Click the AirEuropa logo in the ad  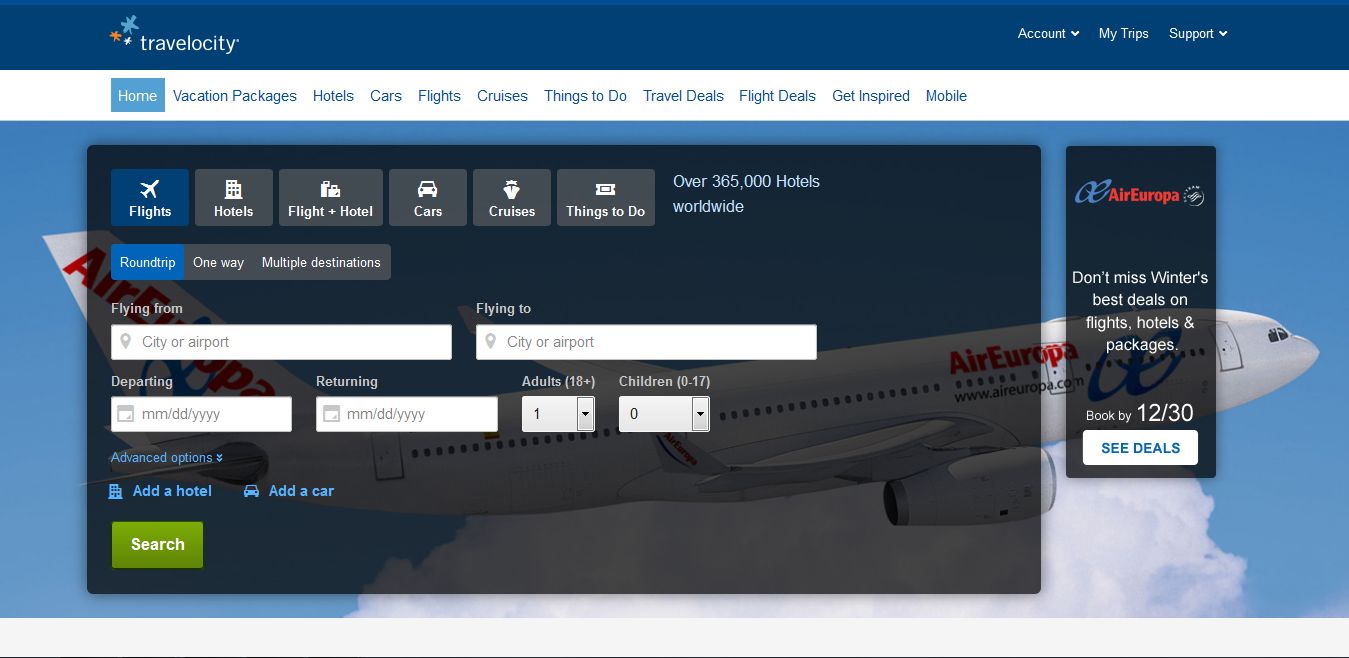pyautogui.click(x=1140, y=194)
